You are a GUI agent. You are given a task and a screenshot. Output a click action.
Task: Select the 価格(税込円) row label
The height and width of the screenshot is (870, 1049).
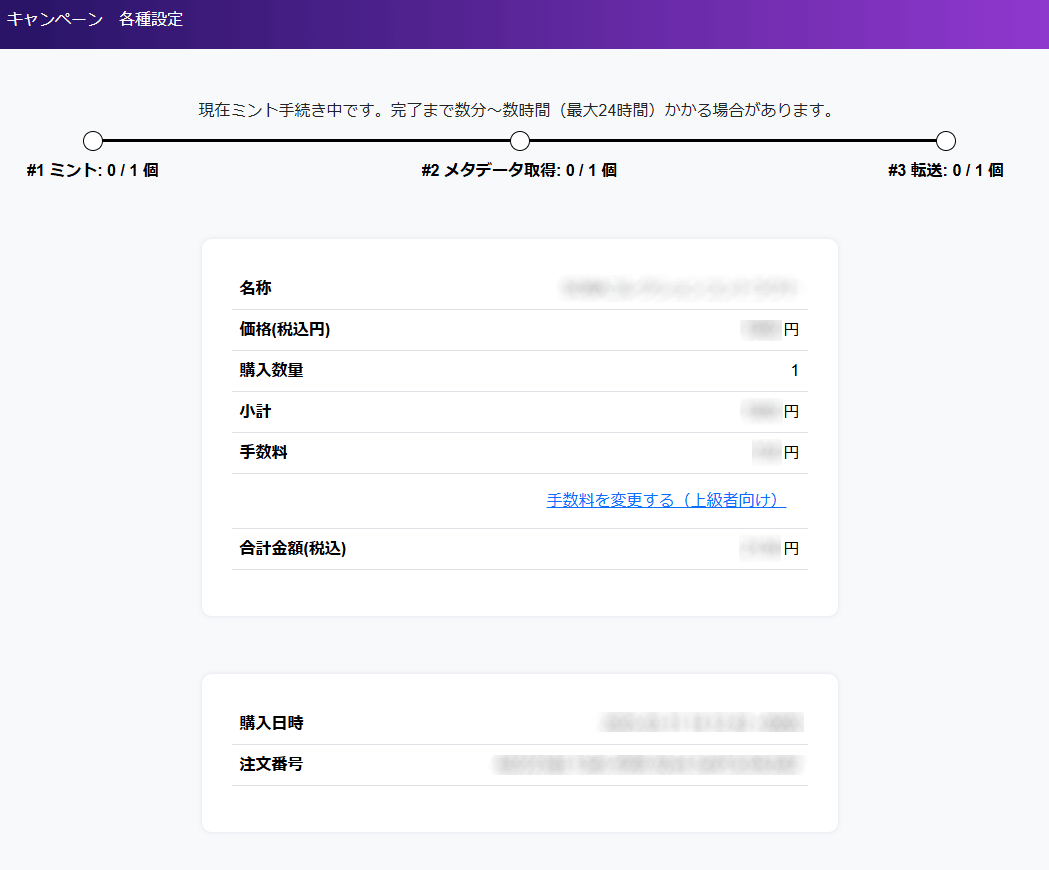tap(285, 329)
